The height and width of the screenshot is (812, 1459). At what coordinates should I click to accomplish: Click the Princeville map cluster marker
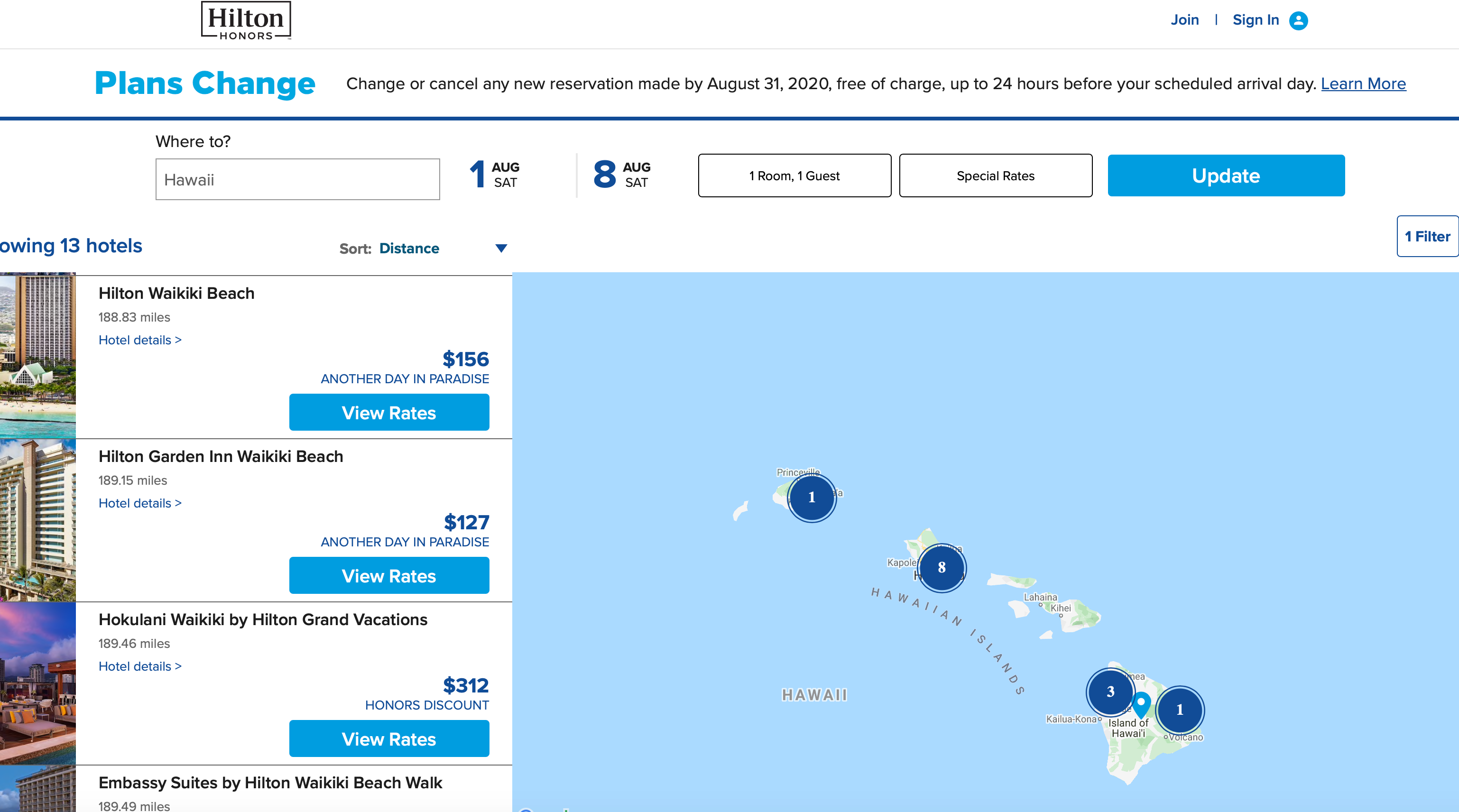click(812, 497)
